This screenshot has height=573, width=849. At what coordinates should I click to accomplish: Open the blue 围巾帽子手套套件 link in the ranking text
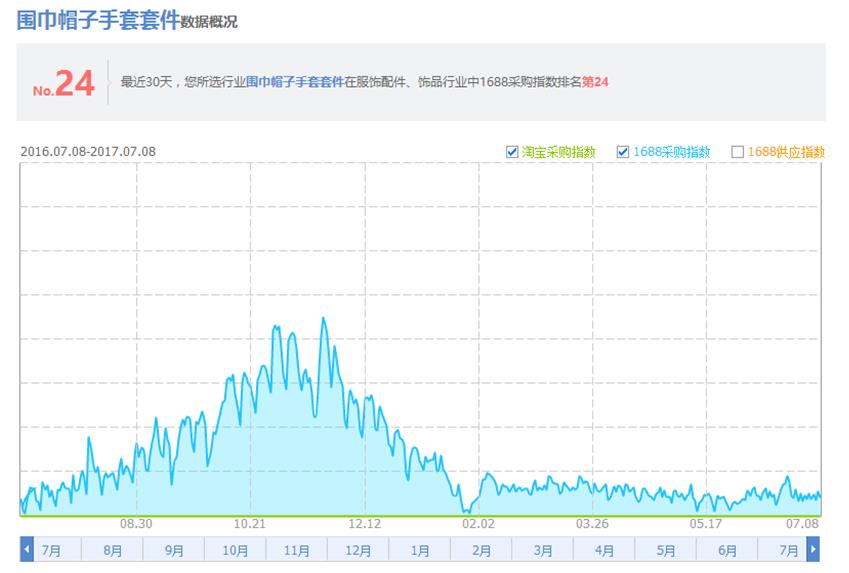coord(295,82)
